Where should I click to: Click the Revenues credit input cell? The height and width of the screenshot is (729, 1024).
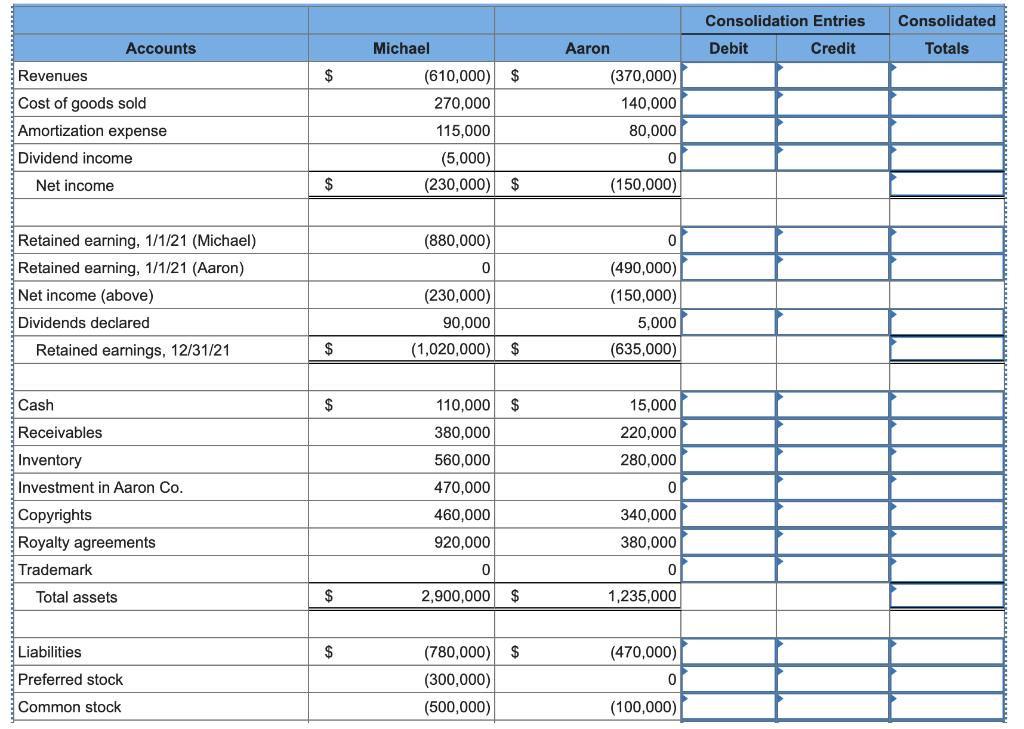833,75
